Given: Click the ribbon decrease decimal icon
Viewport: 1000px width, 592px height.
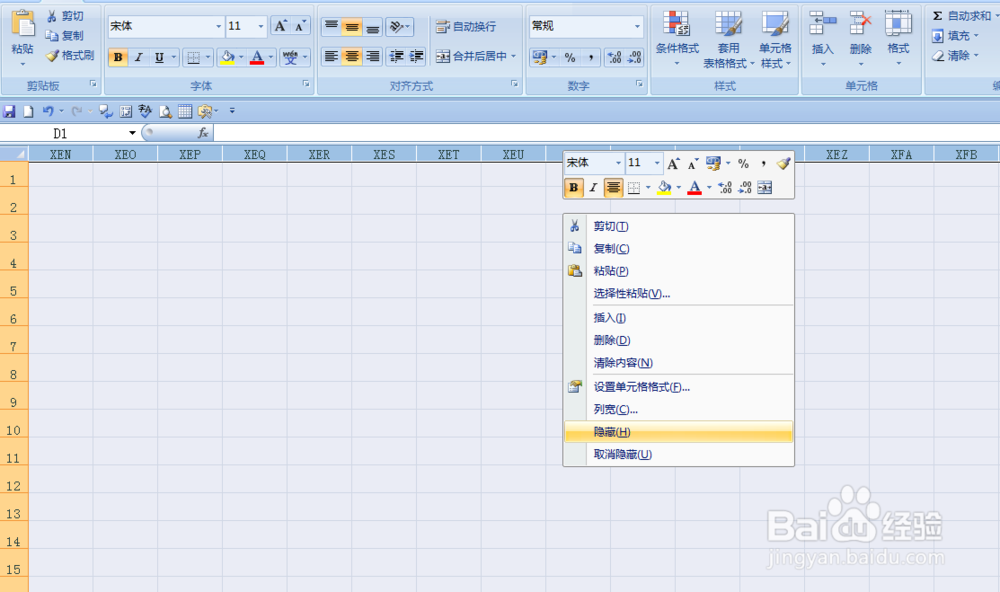Looking at the screenshot, I should (x=635, y=57).
